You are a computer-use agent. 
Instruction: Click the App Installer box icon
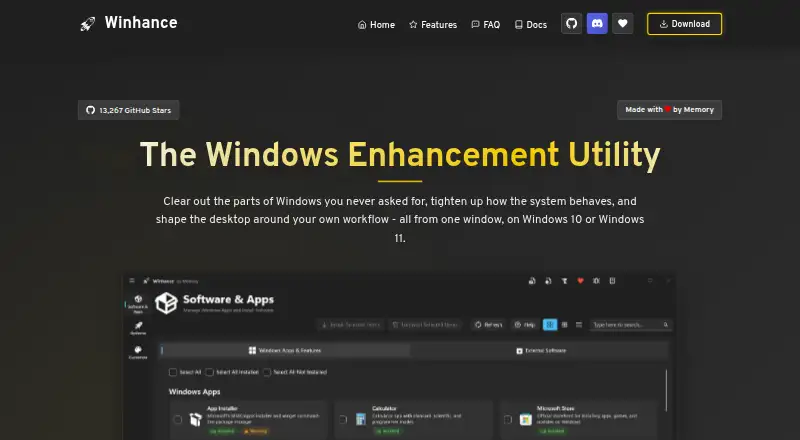pyautogui.click(x=196, y=420)
